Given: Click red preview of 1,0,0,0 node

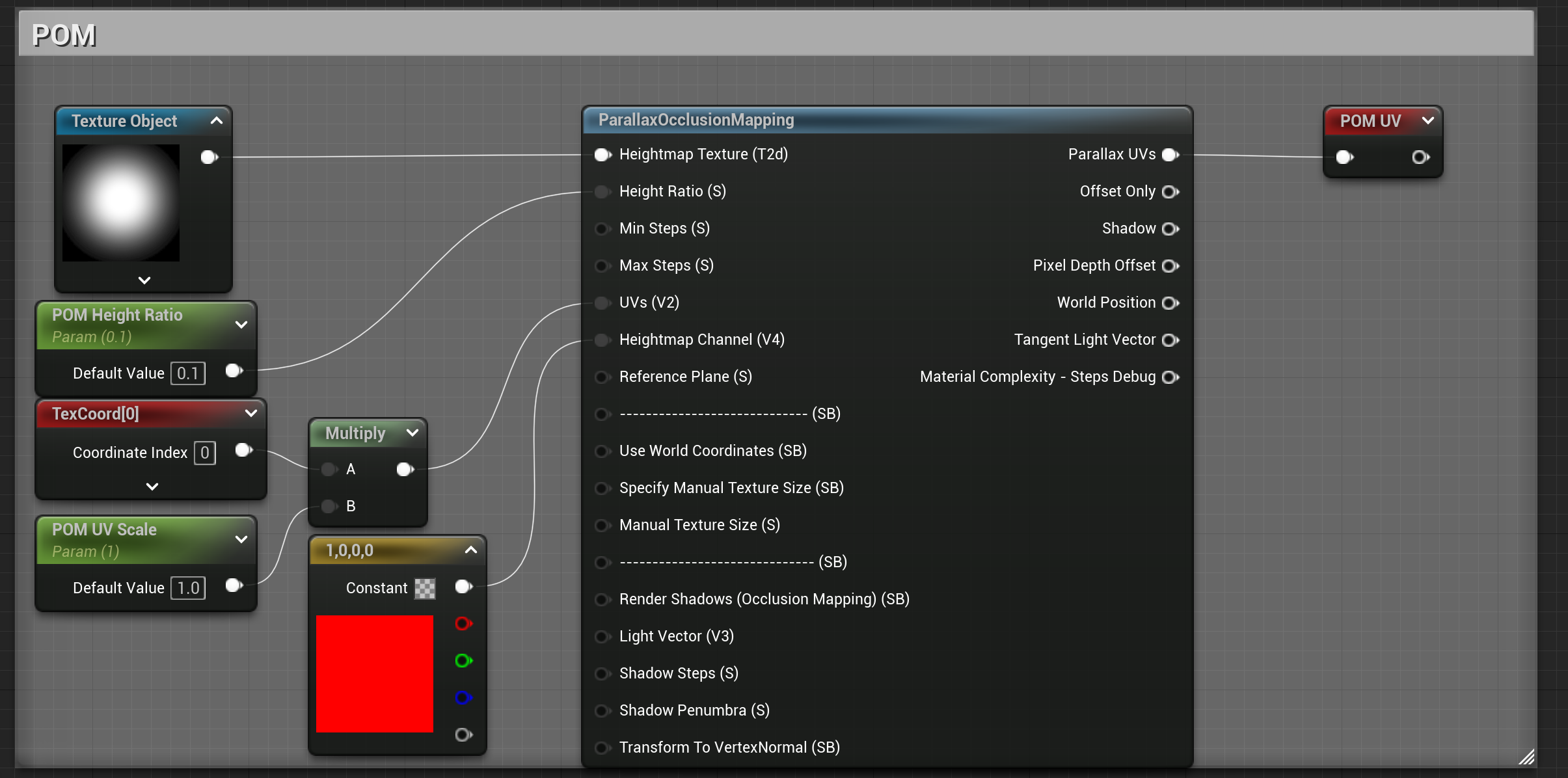Looking at the screenshot, I should pos(375,674).
